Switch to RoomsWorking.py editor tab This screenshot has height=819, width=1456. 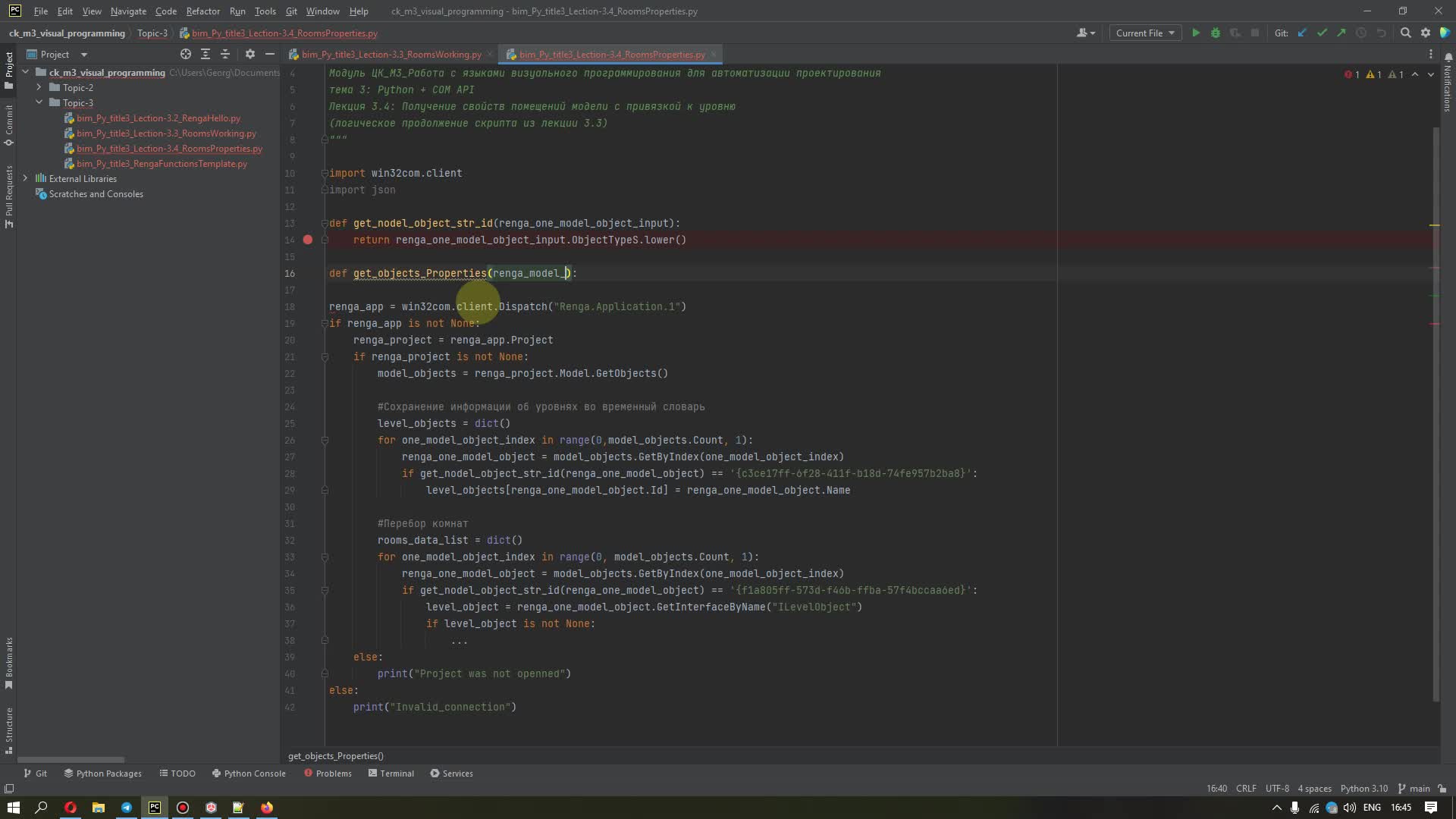pos(391,54)
